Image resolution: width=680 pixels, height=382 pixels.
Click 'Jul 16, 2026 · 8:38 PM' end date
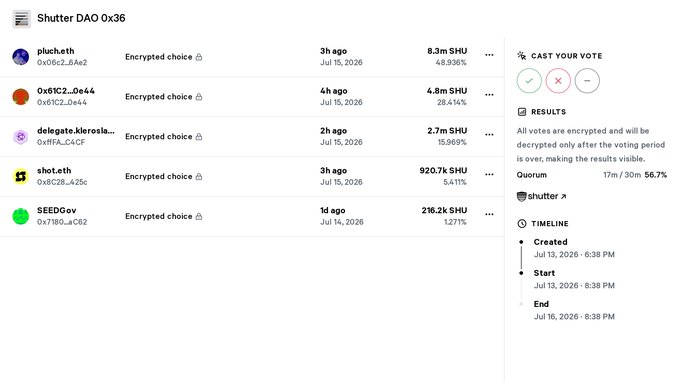click(x=574, y=317)
